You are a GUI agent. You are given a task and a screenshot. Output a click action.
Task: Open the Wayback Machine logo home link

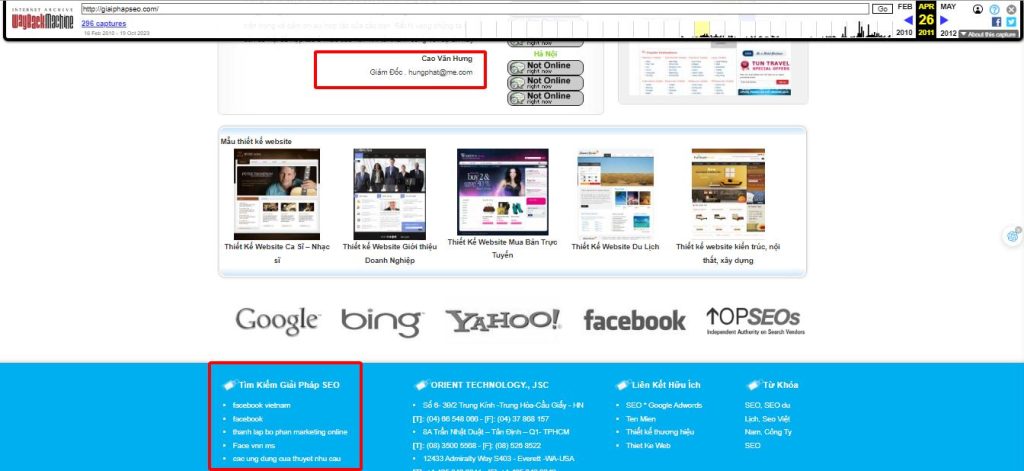pos(42,20)
